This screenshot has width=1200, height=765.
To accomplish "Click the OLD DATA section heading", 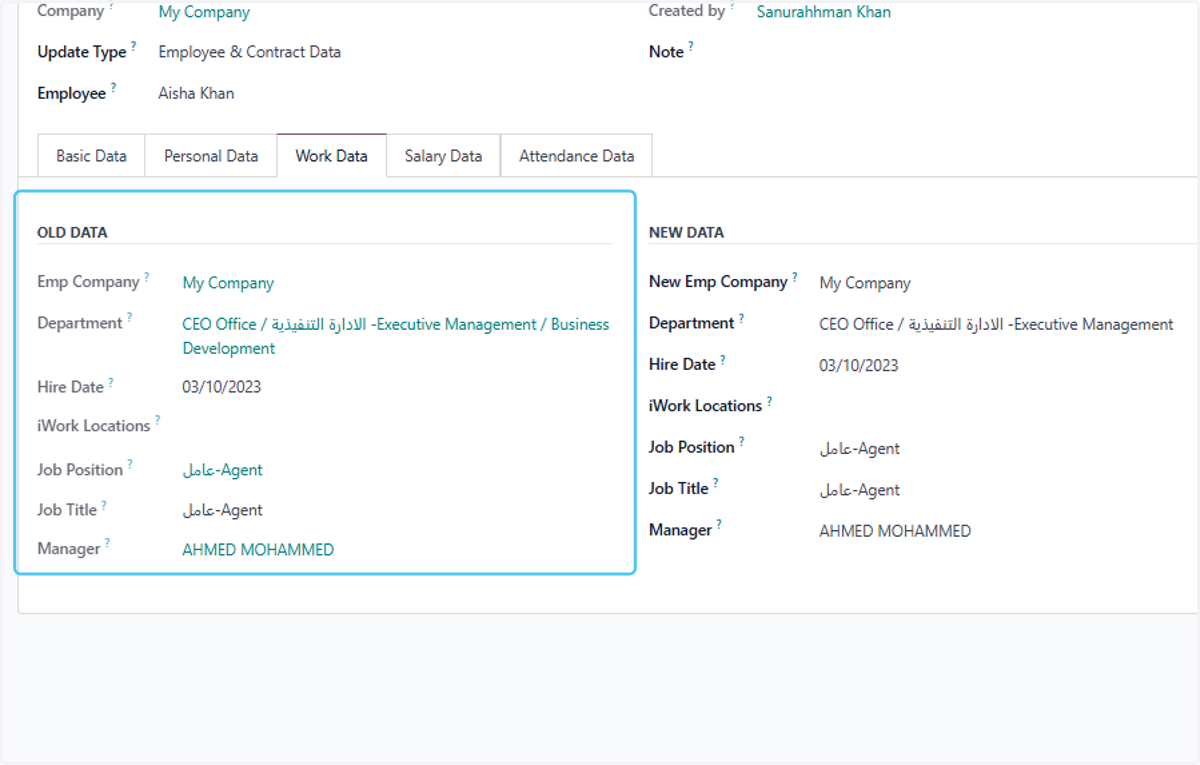I will pos(72,232).
